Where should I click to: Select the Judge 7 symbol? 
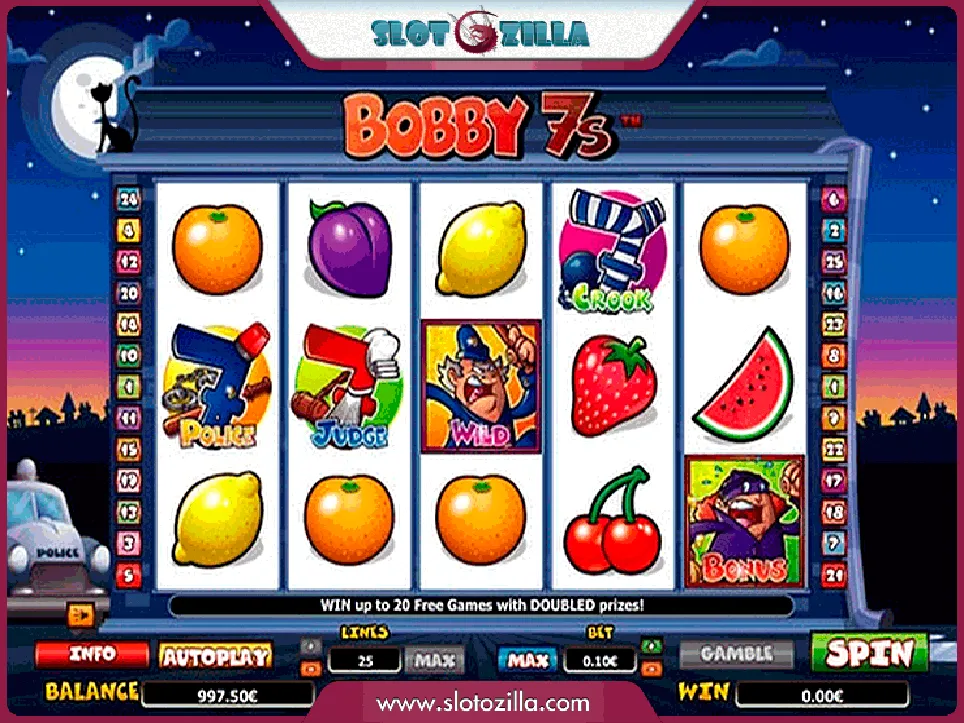click(349, 385)
